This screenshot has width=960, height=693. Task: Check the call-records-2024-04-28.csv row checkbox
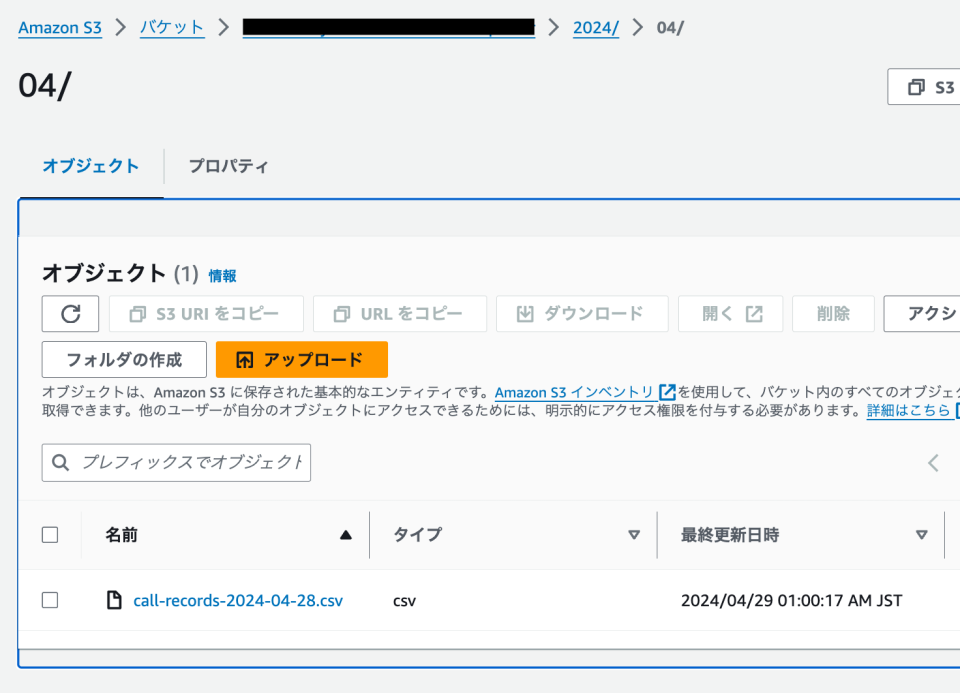click(x=50, y=600)
